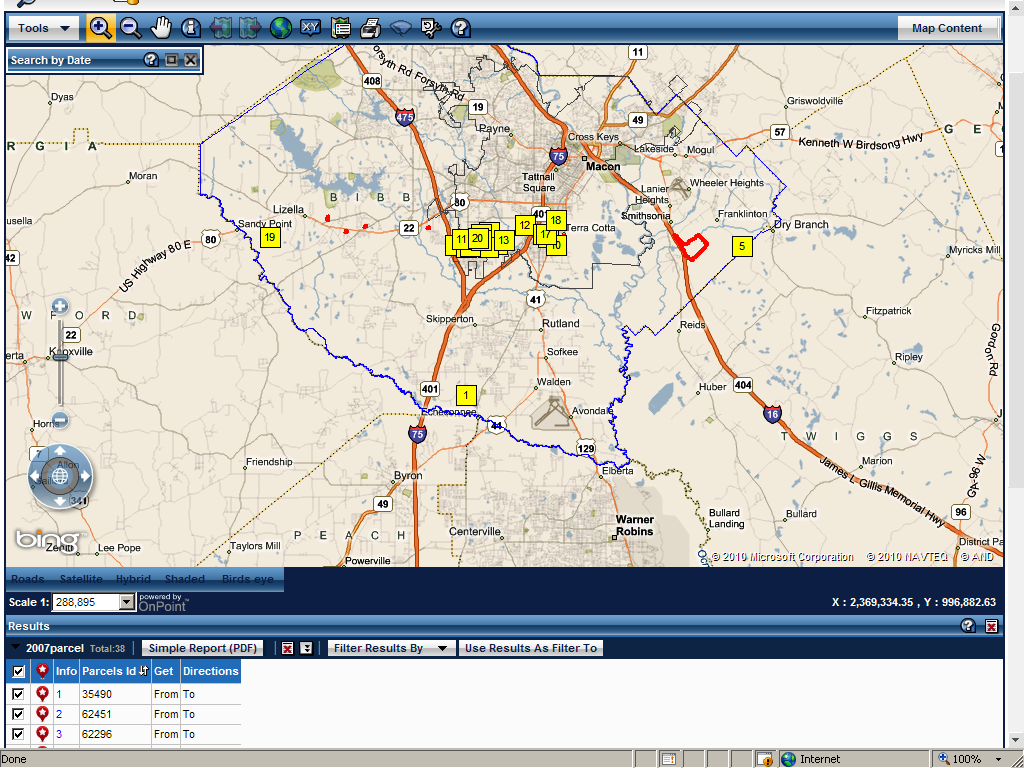Click the red pin for parcel 35490

pyautogui.click(x=42, y=694)
